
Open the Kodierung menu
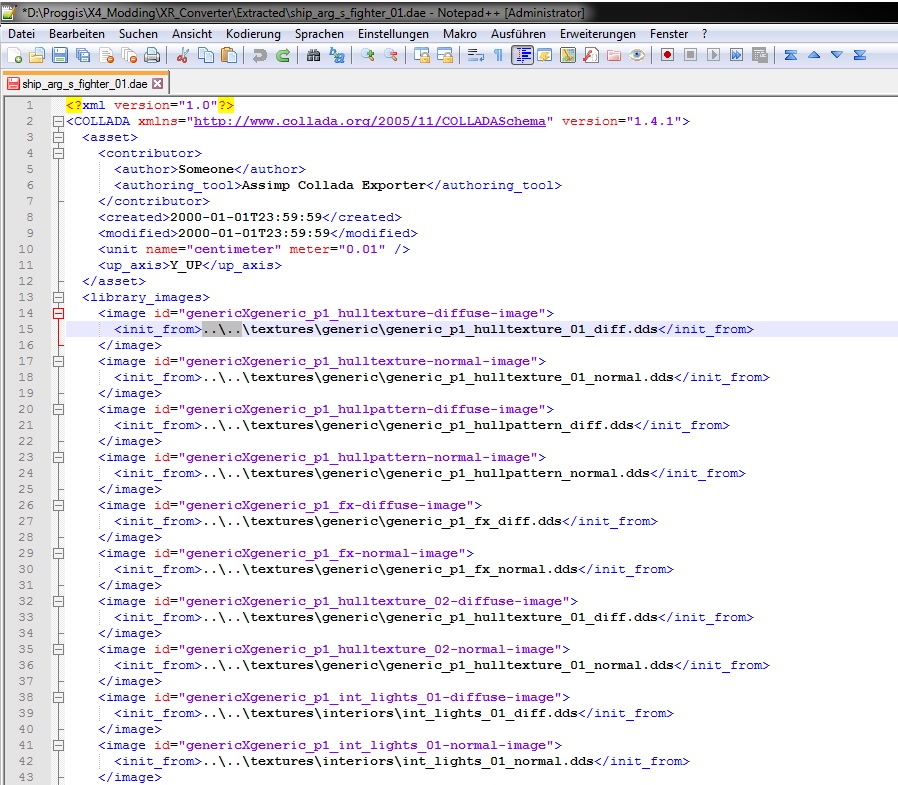click(253, 34)
